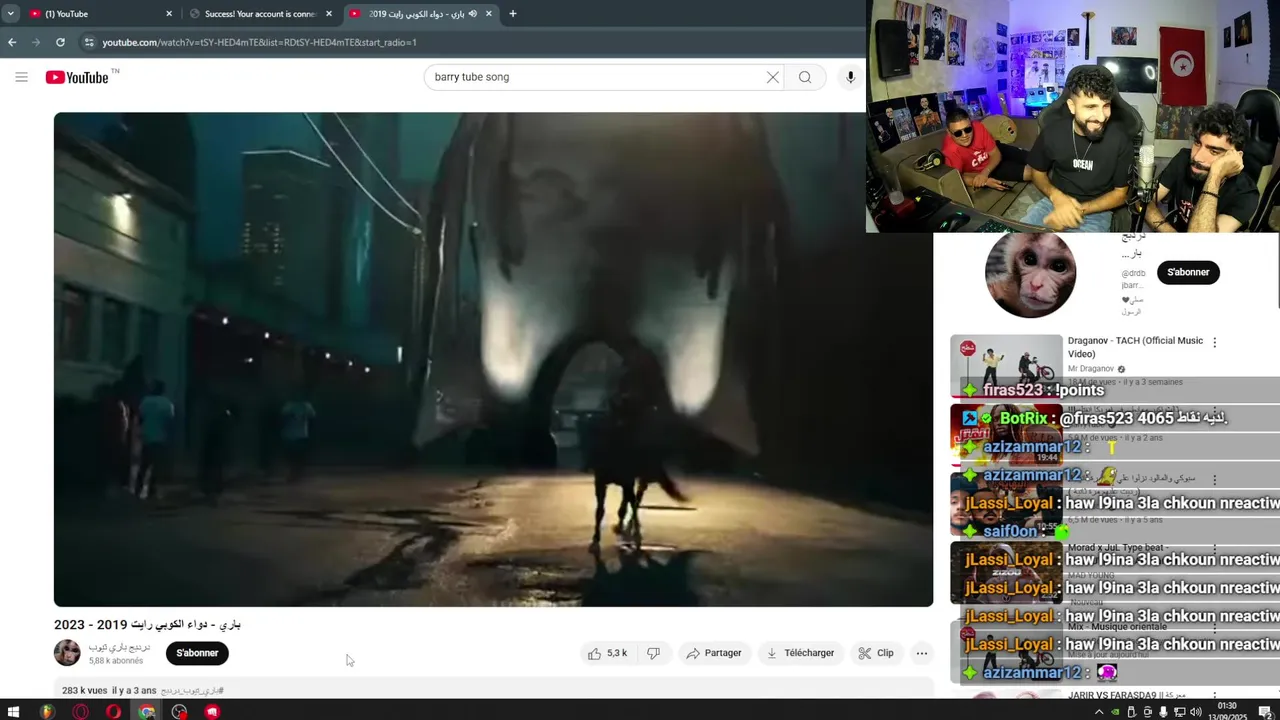Open Draganov TACH video thumbnail
Image resolution: width=1280 pixels, height=720 pixels.
click(x=1006, y=365)
